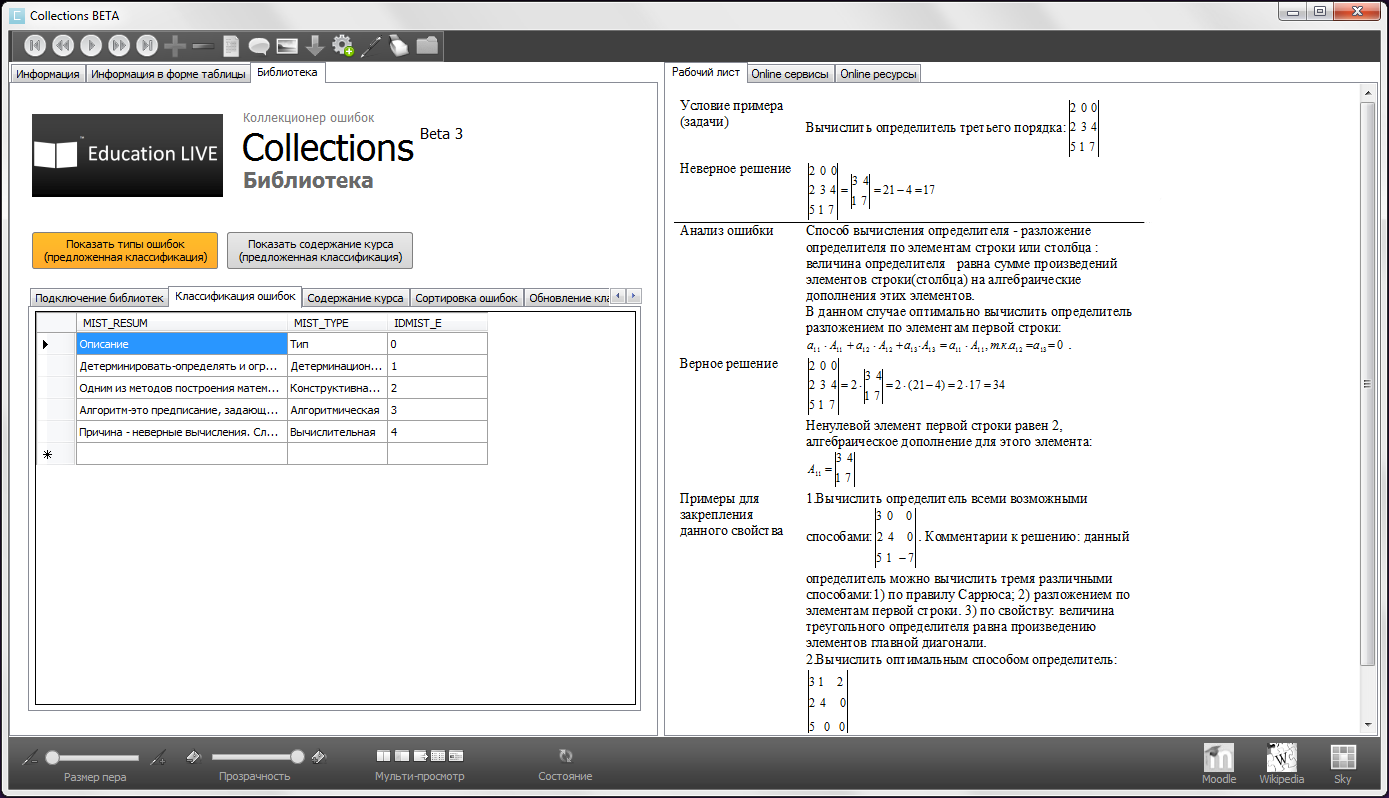Open Подключение библиотек sub-tab
Image resolution: width=1389 pixels, height=798 pixels.
[x=99, y=298]
